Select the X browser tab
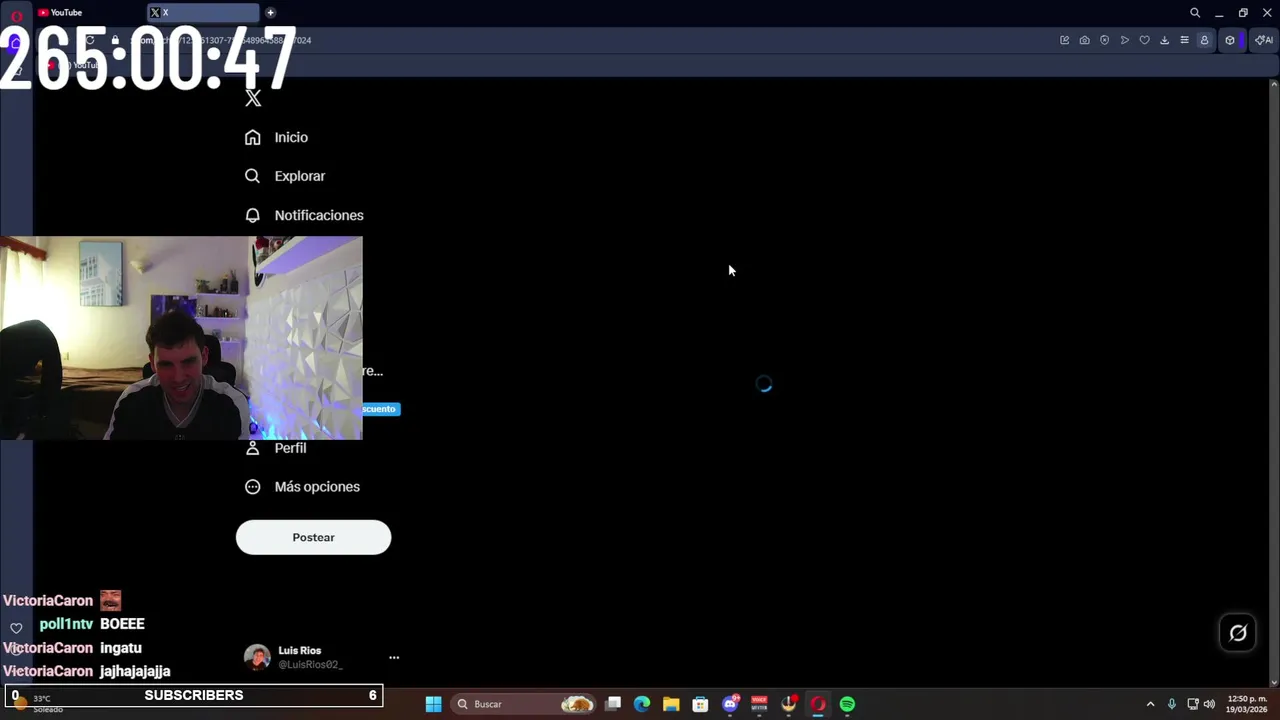The height and width of the screenshot is (720, 1280). click(x=203, y=12)
